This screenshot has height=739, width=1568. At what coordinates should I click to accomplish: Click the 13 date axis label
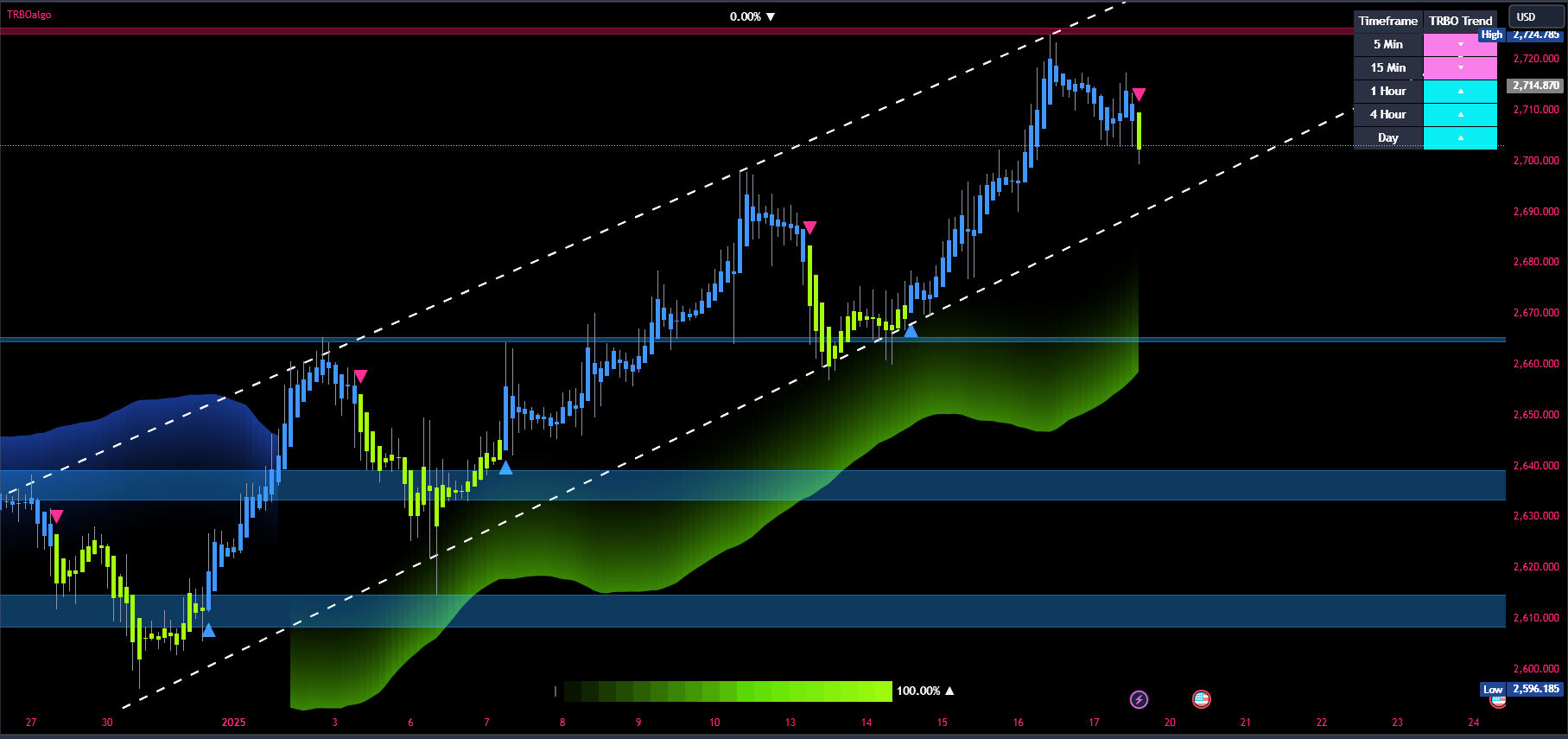[x=790, y=723]
